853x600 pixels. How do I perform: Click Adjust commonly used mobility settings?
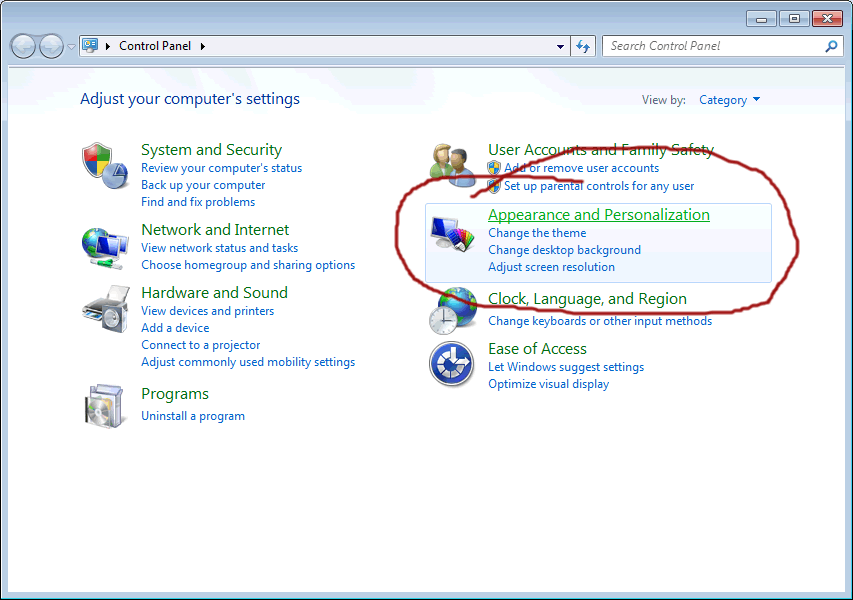tap(248, 362)
